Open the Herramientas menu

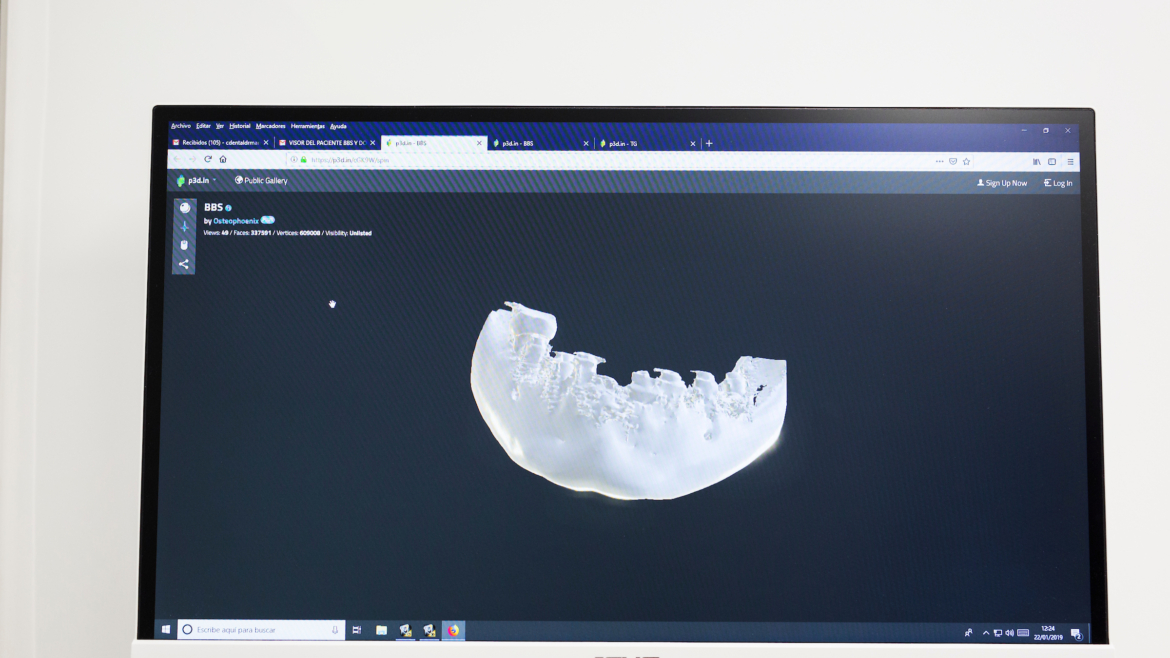pyautogui.click(x=307, y=126)
